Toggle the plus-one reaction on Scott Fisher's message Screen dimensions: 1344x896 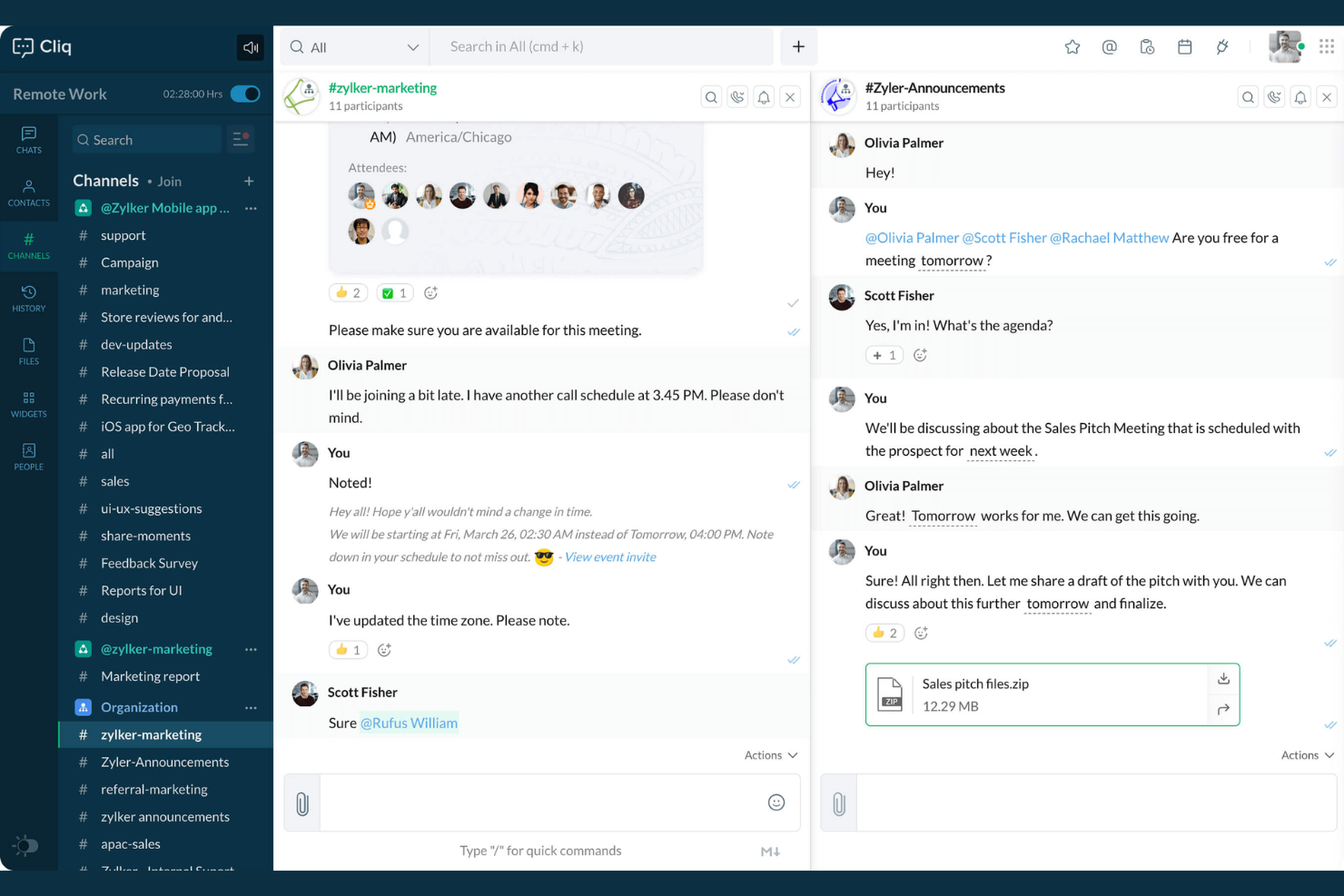click(884, 355)
